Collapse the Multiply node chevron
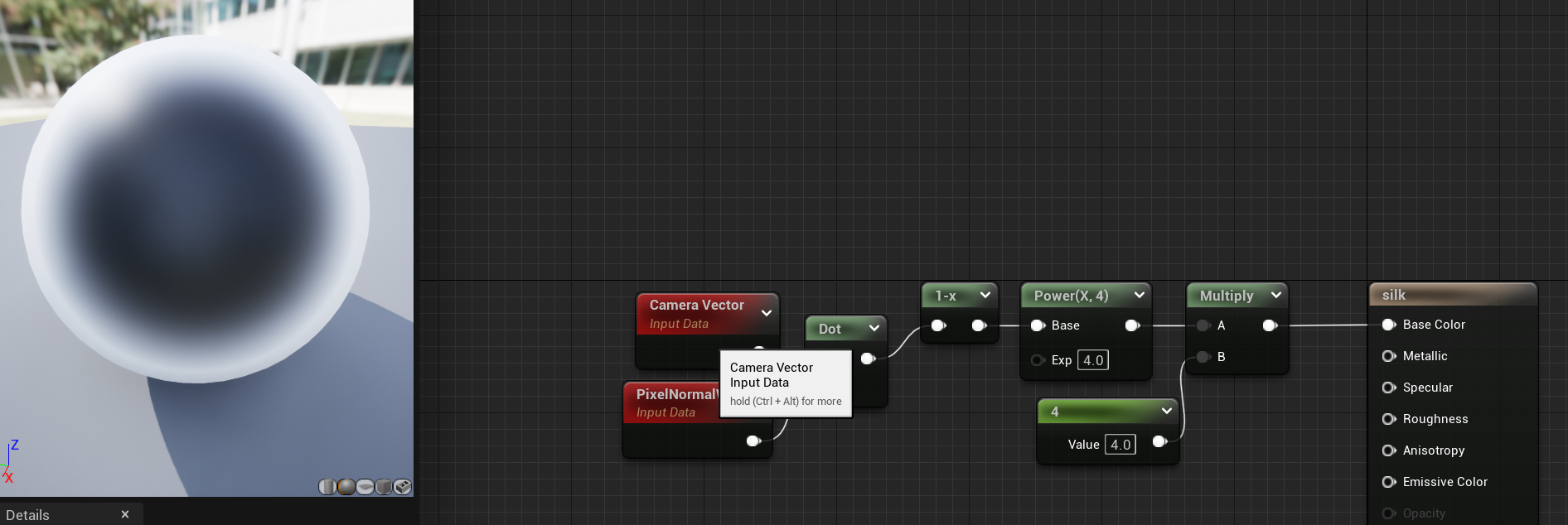Viewport: 1568px width, 525px height. point(1276,295)
